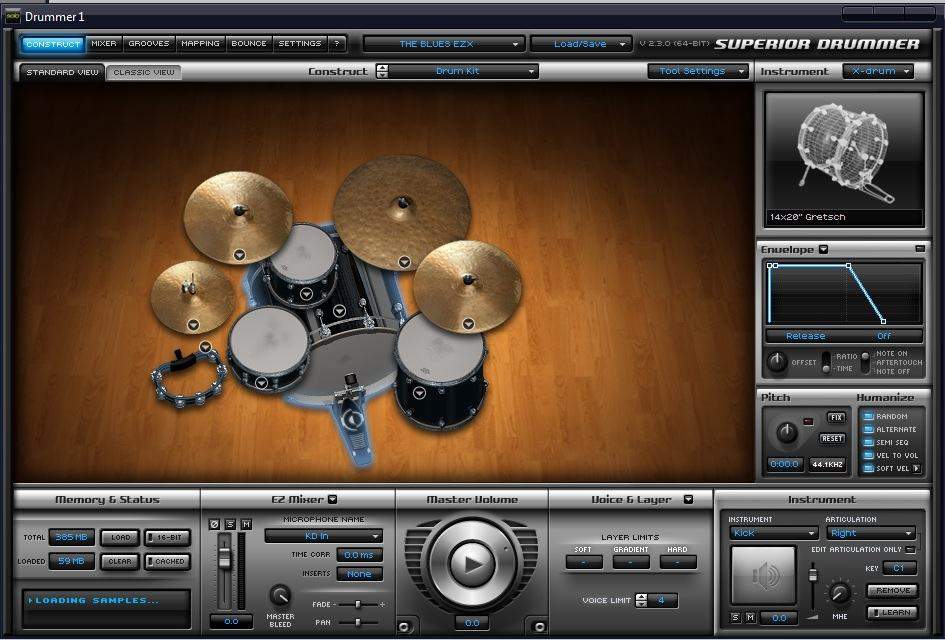
Task: Mute the instrument with the M button
Action: 750,618
